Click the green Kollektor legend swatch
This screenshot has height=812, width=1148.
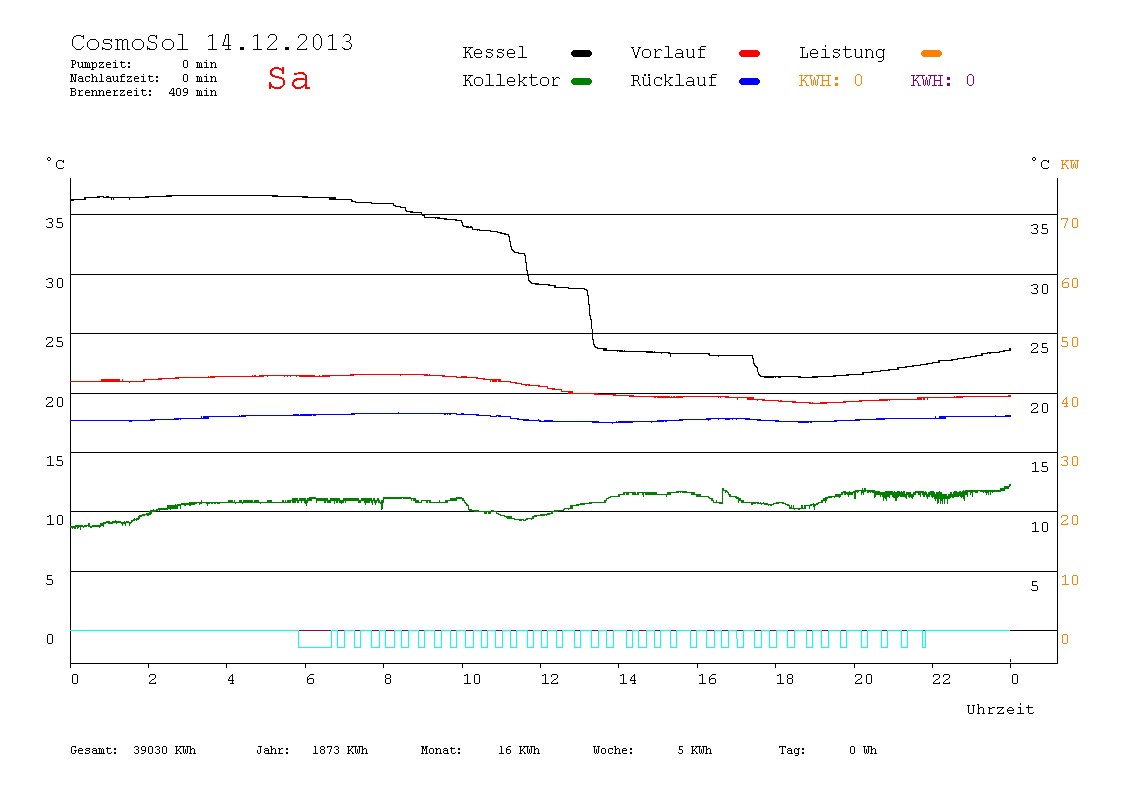581,81
